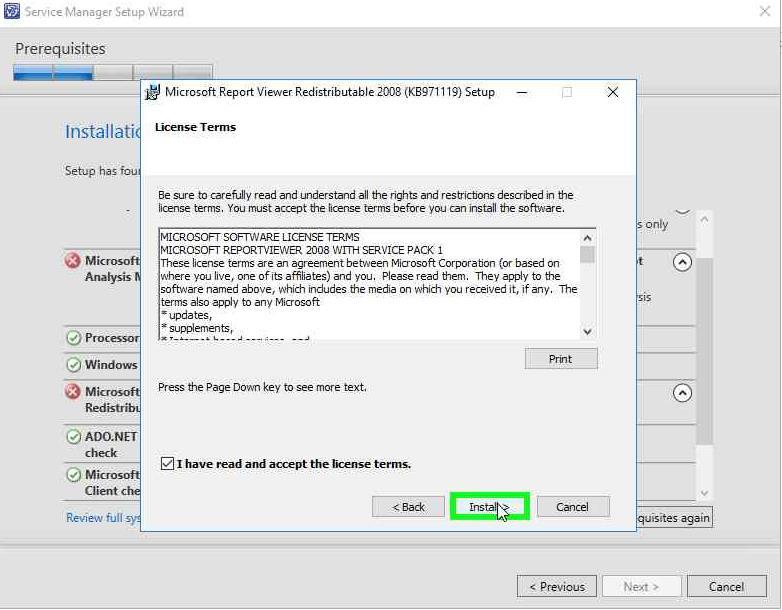The image size is (782, 610).
Task: Click the Service Manager Setup Wizard title icon
Action: point(12,11)
